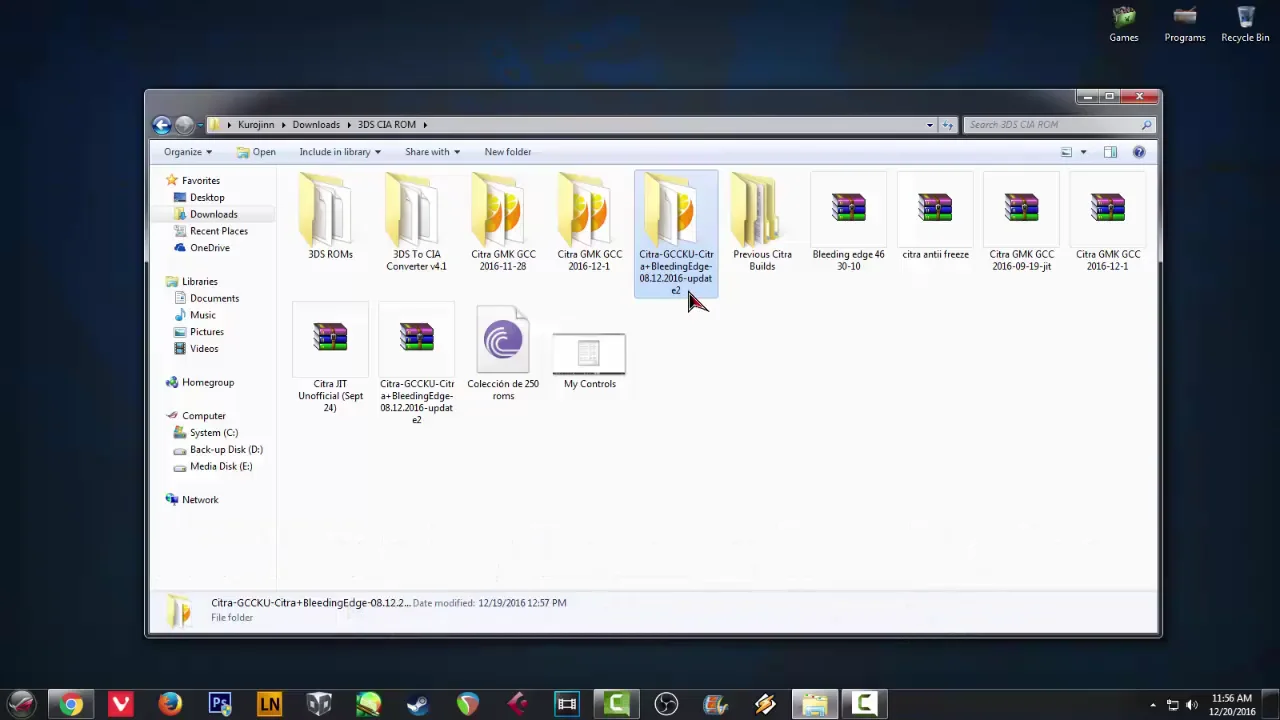
Task: Open the change view options arrow
Action: pos(1083,152)
